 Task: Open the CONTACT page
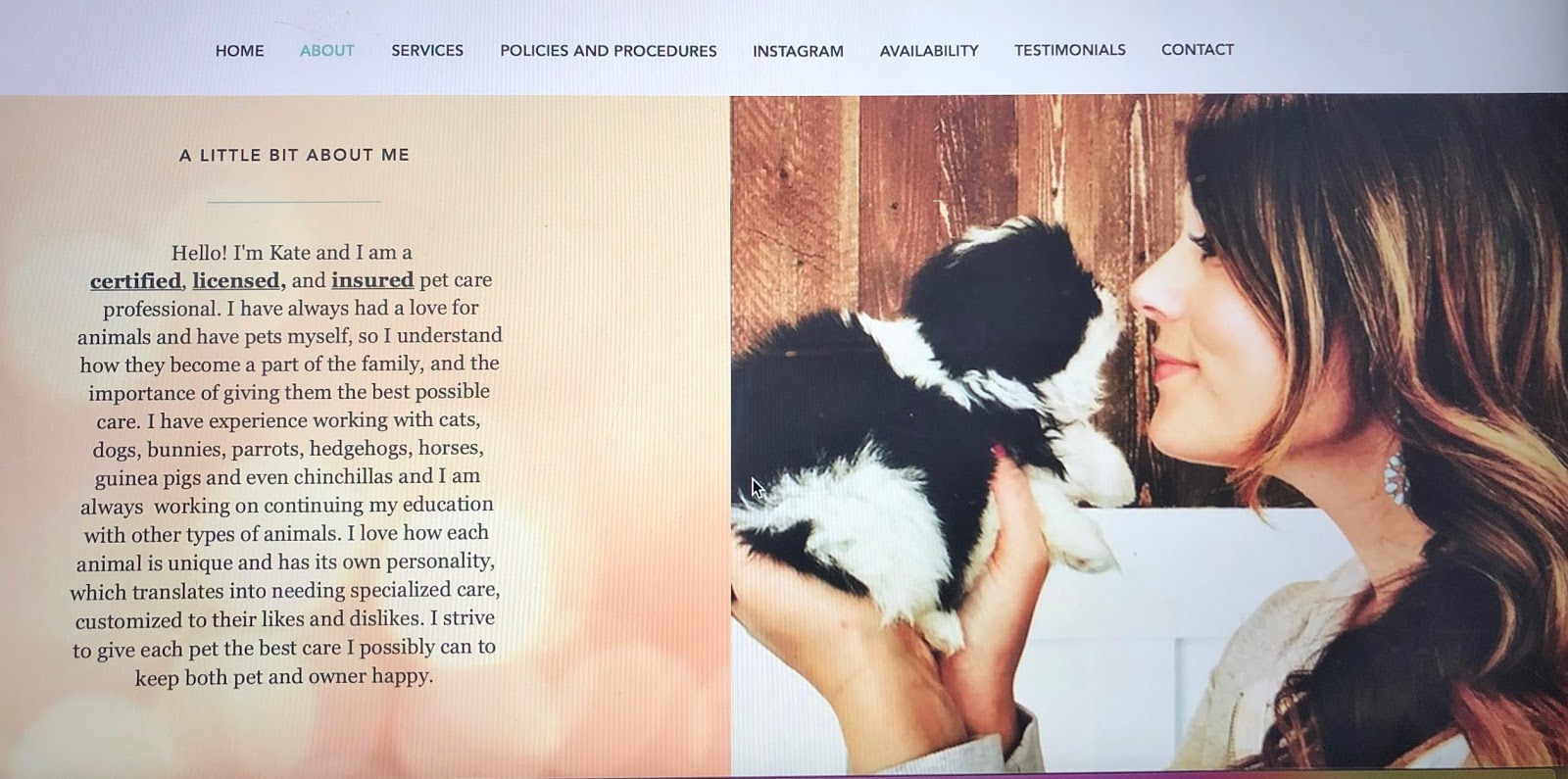point(1197,50)
